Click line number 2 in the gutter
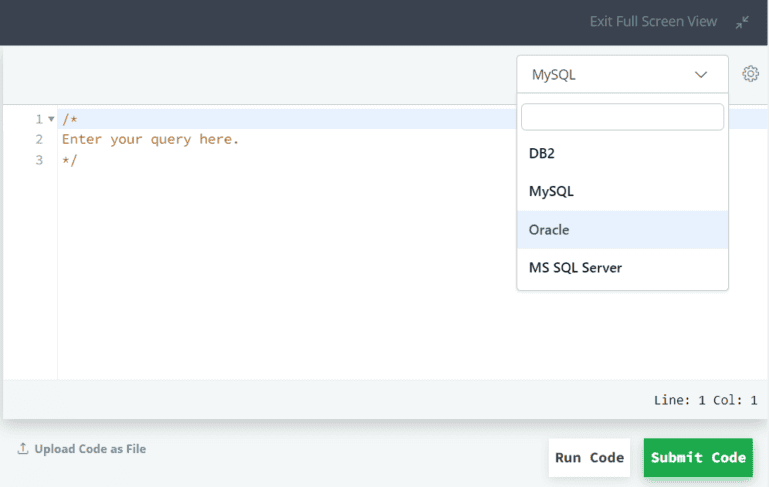 [39, 140]
